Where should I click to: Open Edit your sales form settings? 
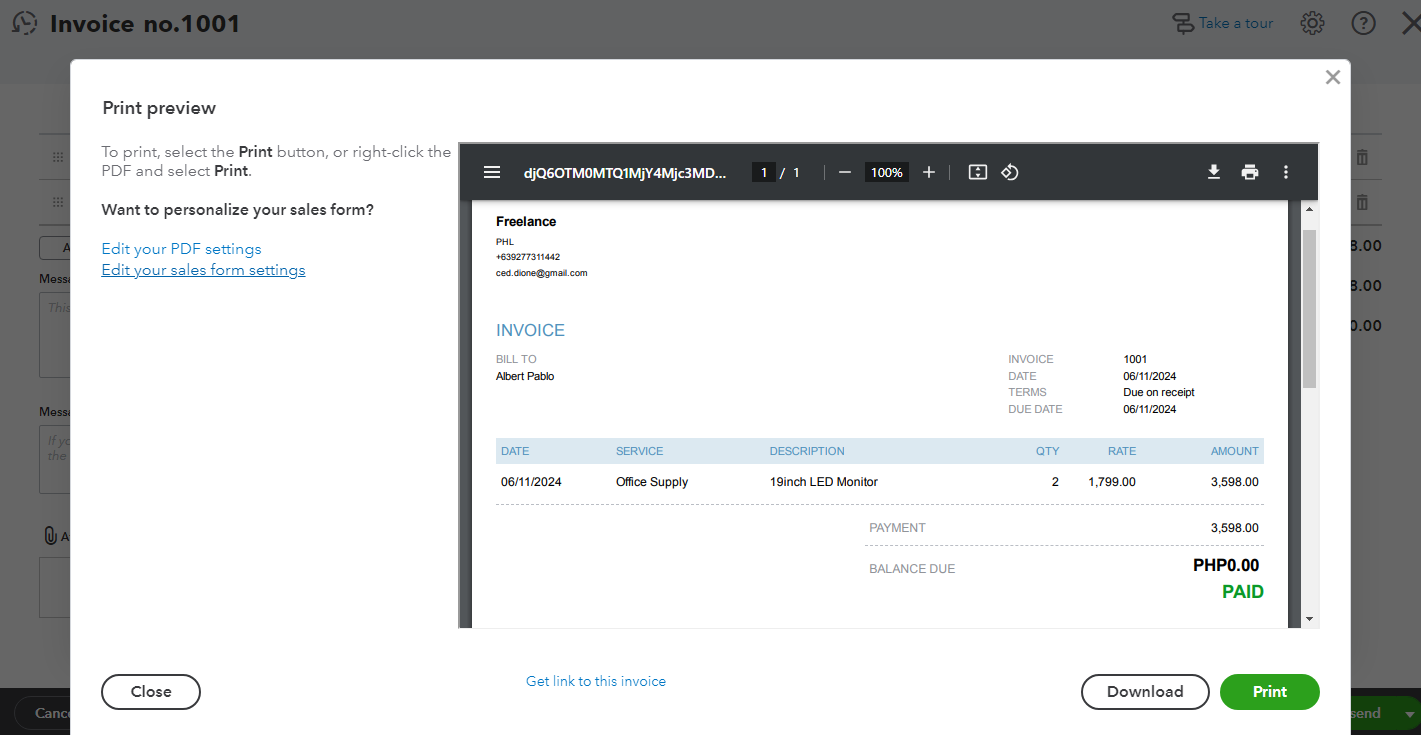click(x=203, y=270)
